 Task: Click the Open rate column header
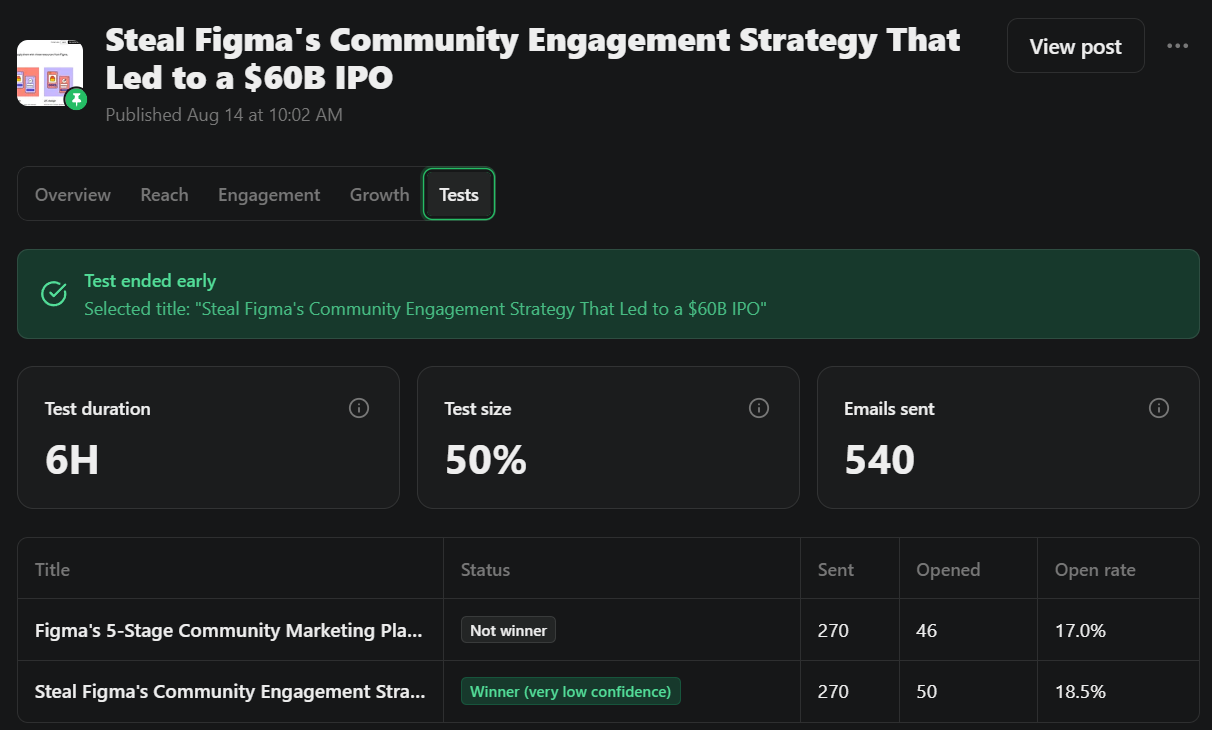[1095, 570]
